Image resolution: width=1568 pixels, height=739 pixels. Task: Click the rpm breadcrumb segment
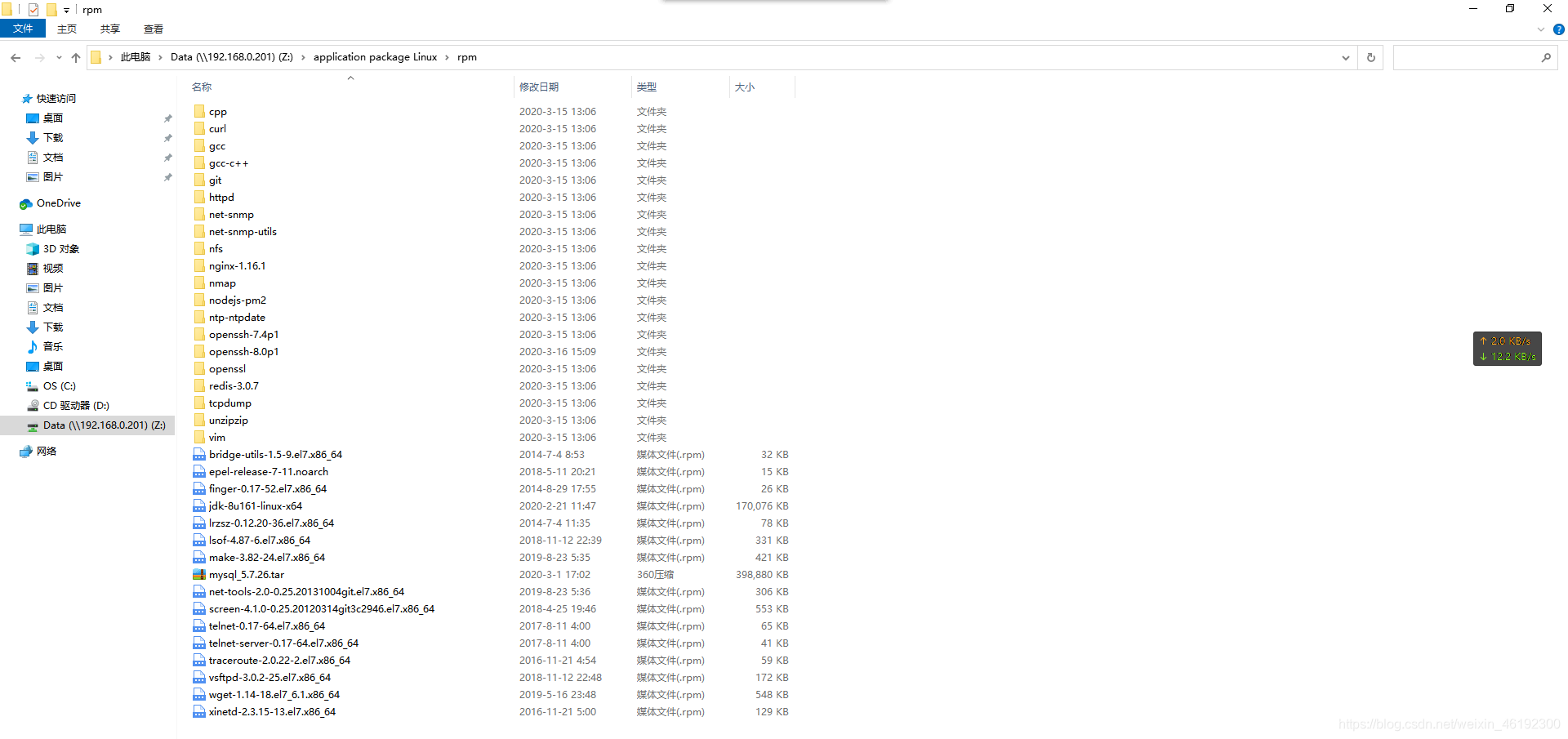click(x=467, y=57)
